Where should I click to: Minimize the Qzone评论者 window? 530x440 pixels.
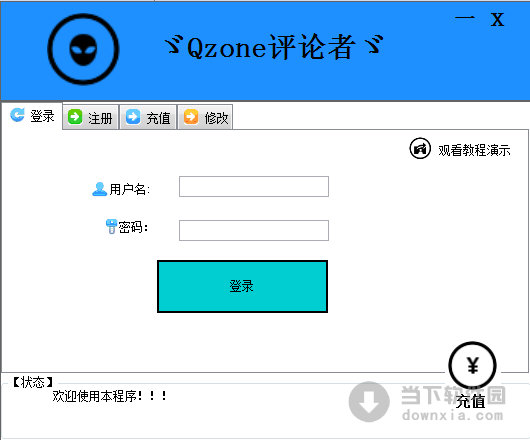(465, 18)
